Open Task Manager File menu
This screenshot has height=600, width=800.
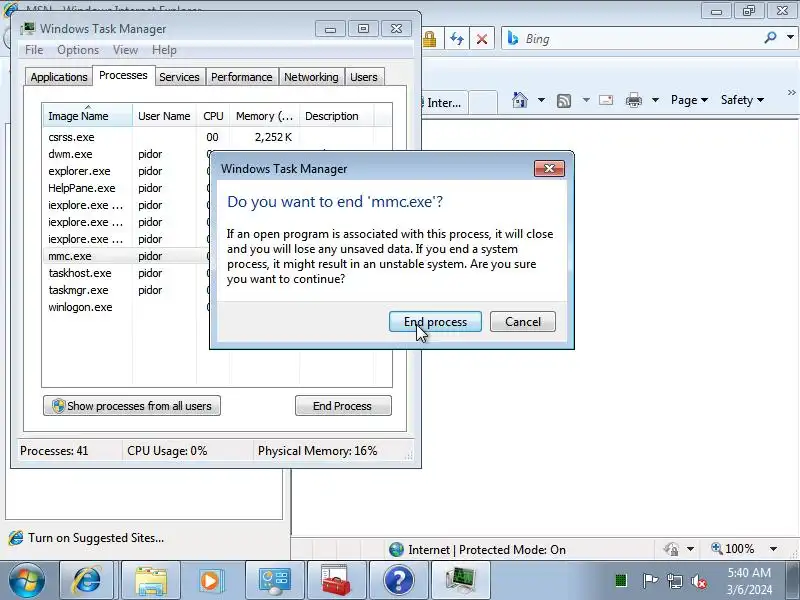(34, 50)
